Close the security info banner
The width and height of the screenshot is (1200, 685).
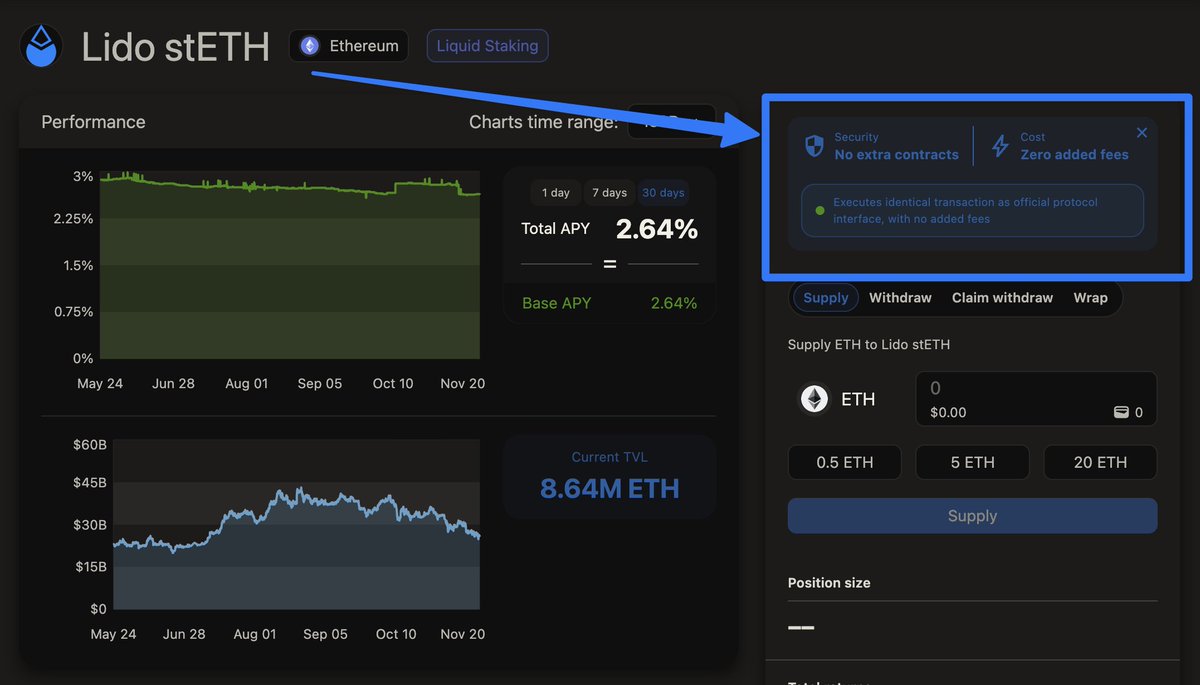point(1142,133)
